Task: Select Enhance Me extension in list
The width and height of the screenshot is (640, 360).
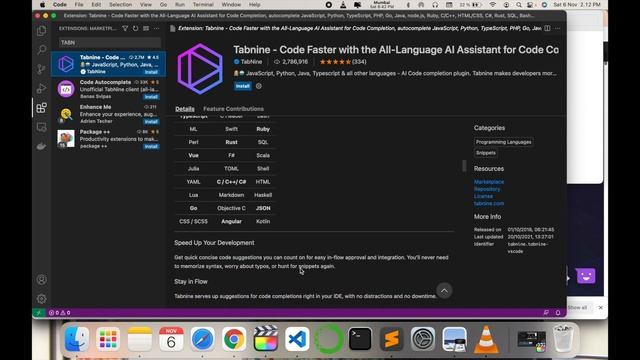Action: [x=109, y=114]
